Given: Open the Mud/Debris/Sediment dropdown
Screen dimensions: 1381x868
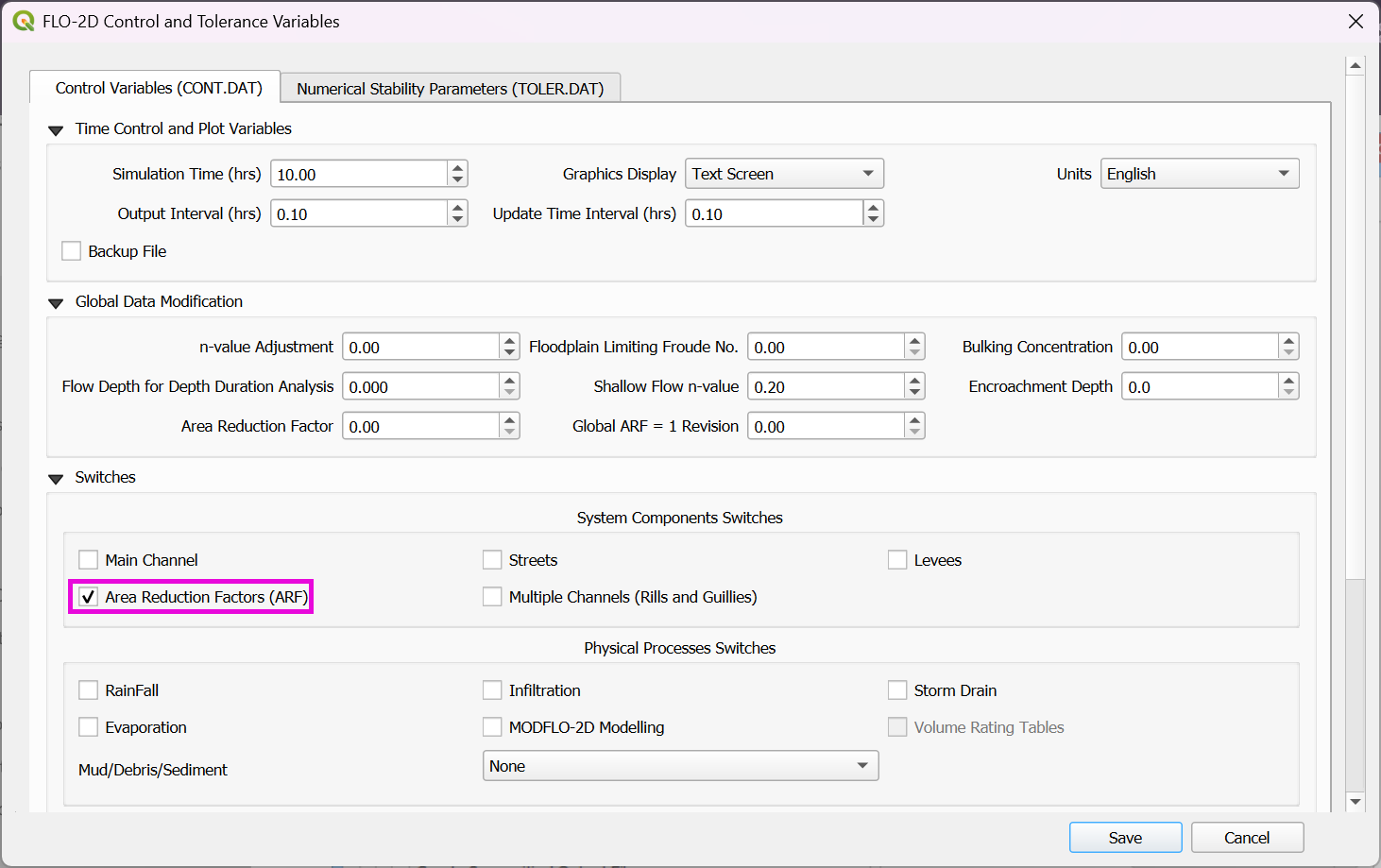Looking at the screenshot, I should tap(680, 766).
